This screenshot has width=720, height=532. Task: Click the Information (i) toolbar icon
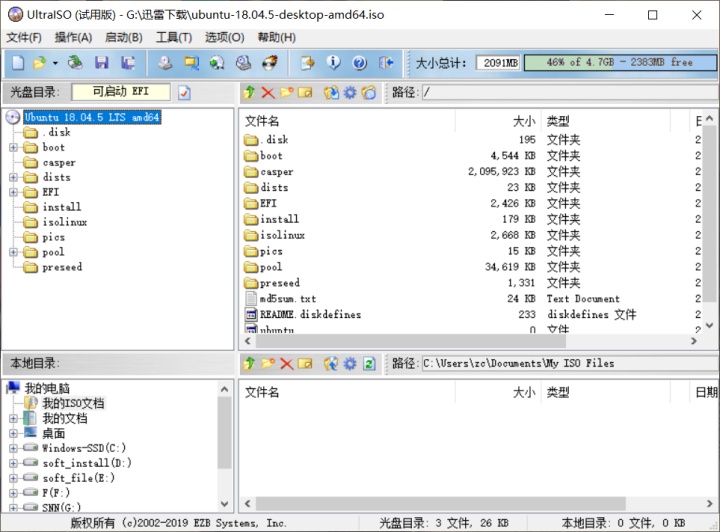point(333,62)
